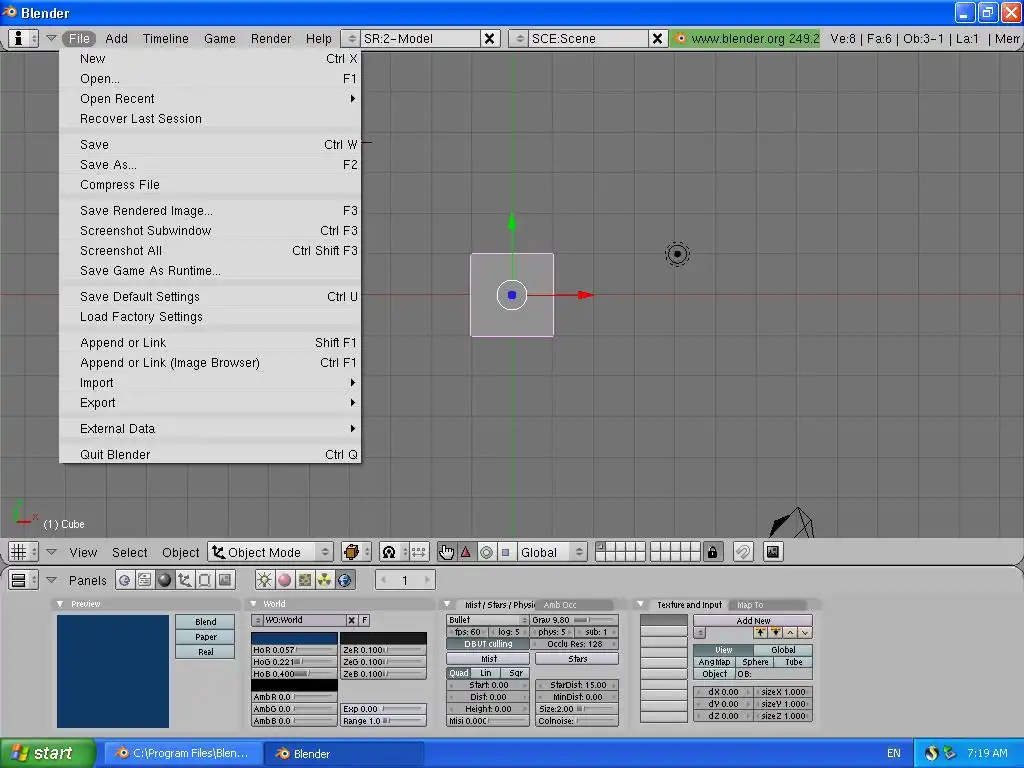
Task: Open the Program Files taskbar window
Action: point(184,753)
